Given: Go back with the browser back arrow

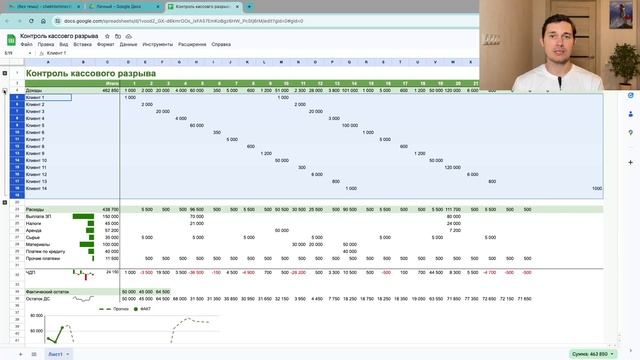Looking at the screenshot, I should 7,21.
